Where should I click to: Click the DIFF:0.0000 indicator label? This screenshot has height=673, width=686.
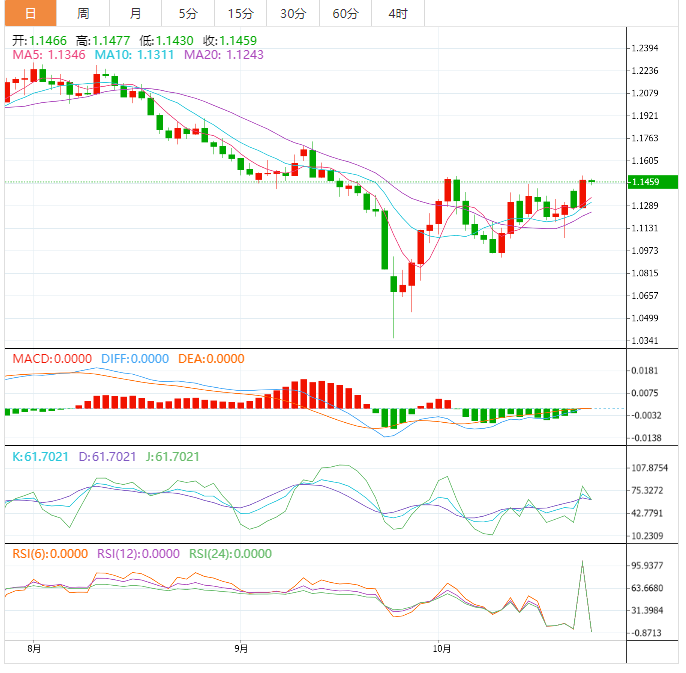(x=135, y=359)
